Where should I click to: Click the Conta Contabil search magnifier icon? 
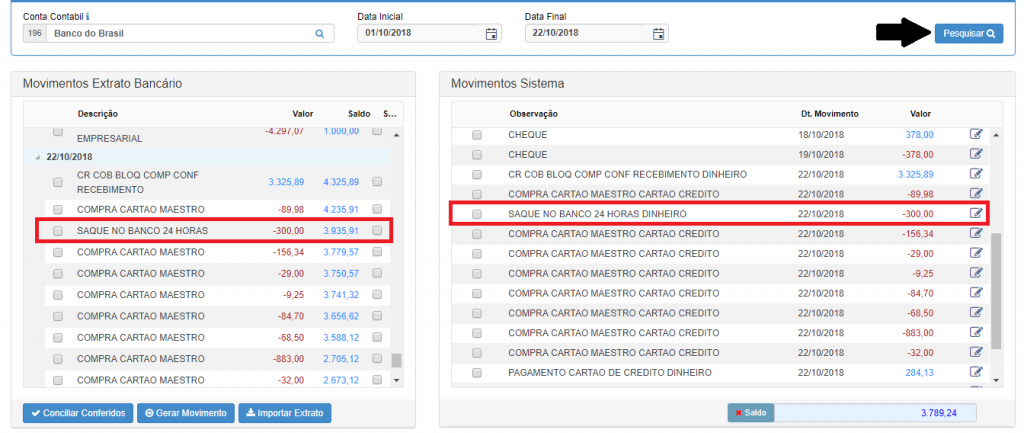(319, 33)
